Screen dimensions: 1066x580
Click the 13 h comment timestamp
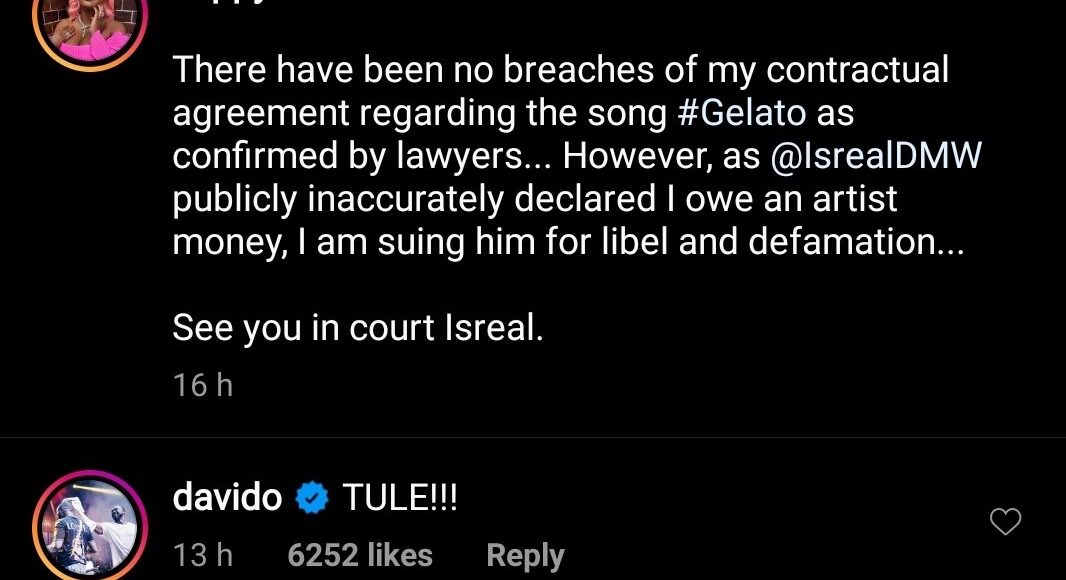(x=202, y=555)
